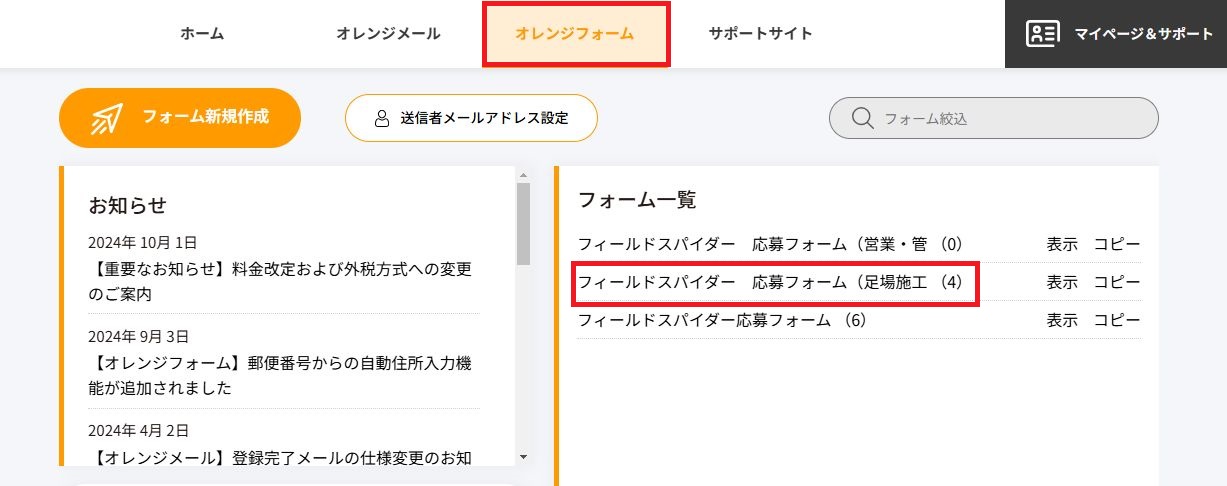Focus the フォーム絞込 search field

[1010, 118]
